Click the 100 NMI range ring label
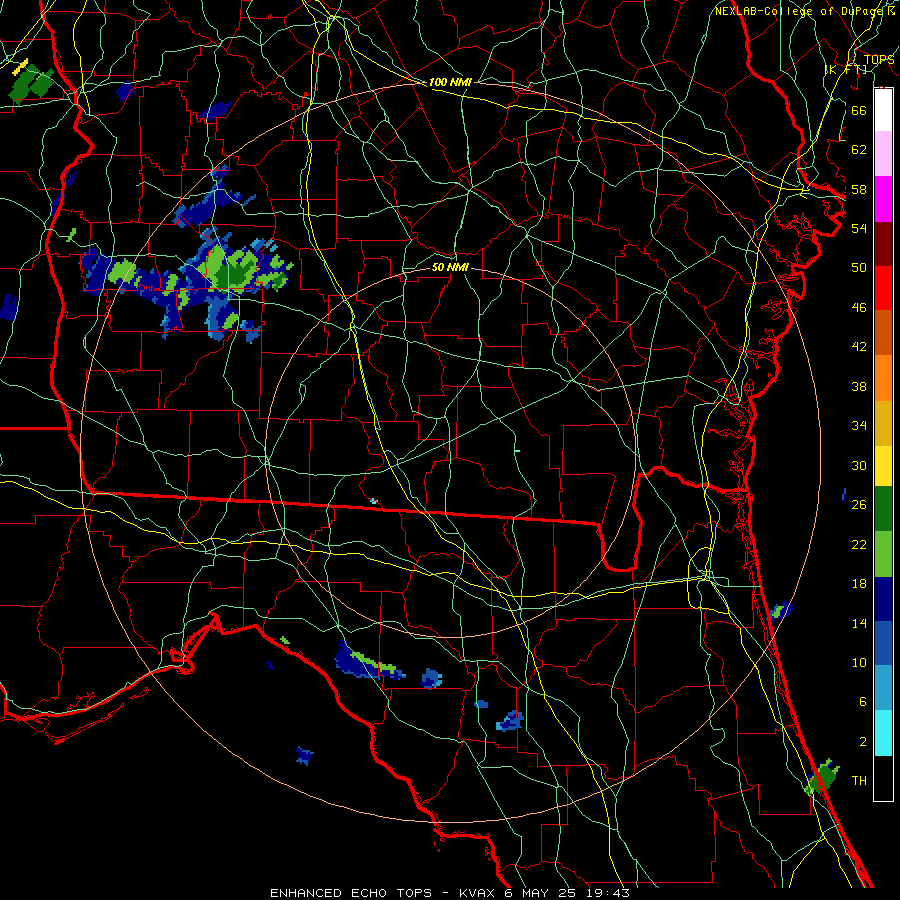This screenshot has width=900, height=900. click(x=450, y=82)
